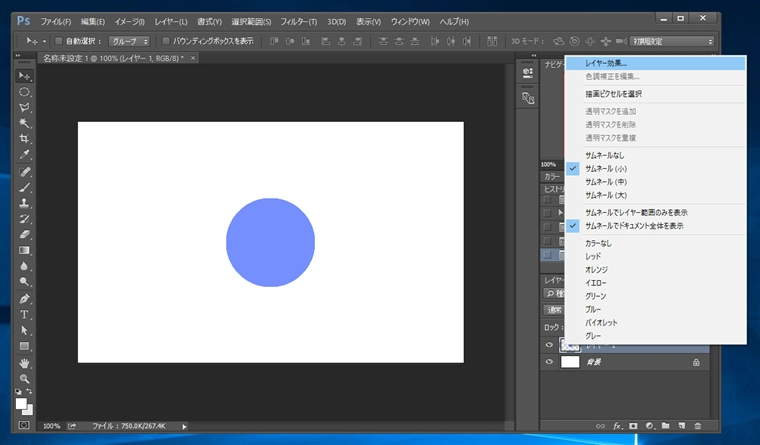The width and height of the screenshot is (760, 445).
Task: Select the Polygonal Lasso tool
Action: [24, 108]
